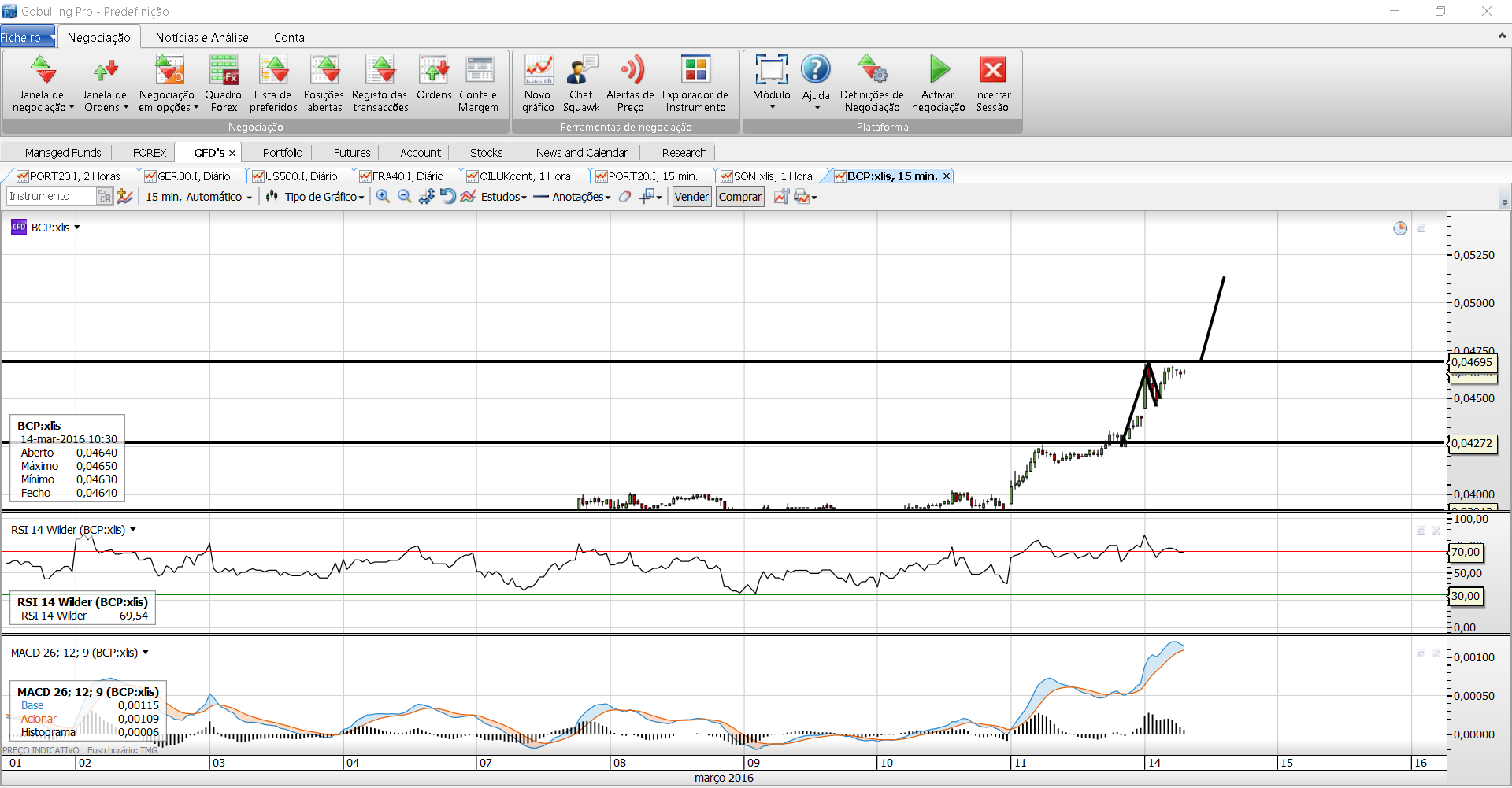The width and height of the screenshot is (1512, 788).
Task: Open the Managed Funds tab
Action: pyautogui.click(x=63, y=153)
